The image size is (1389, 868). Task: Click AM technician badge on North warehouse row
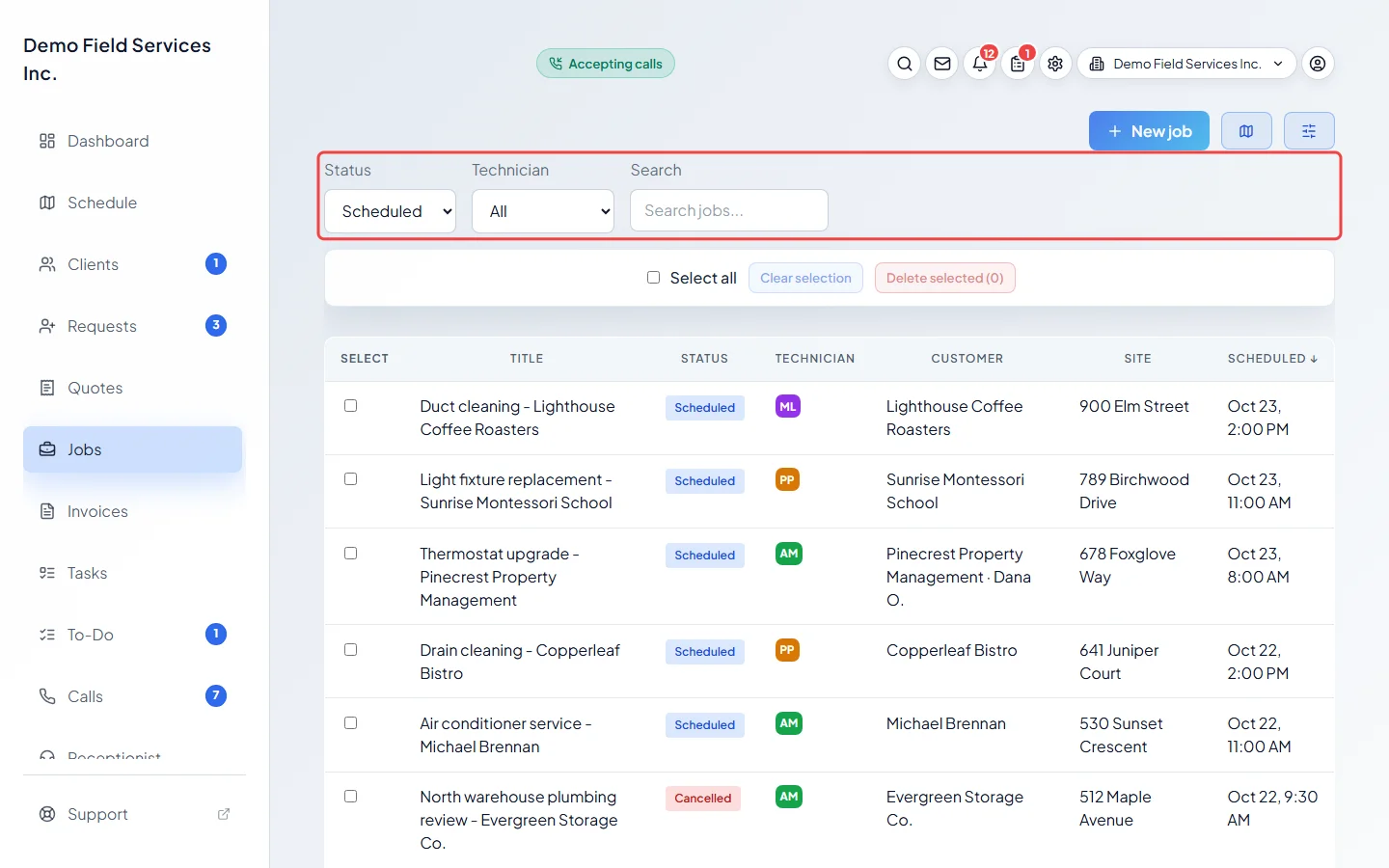(789, 797)
